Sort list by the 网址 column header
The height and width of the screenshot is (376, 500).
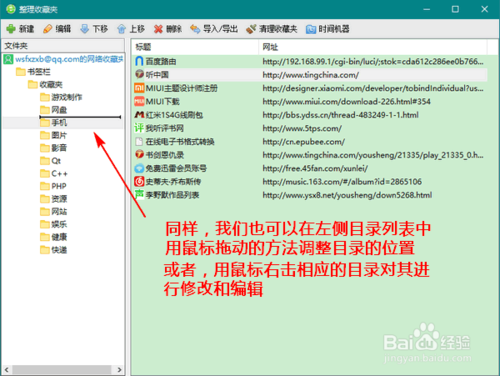point(373,47)
